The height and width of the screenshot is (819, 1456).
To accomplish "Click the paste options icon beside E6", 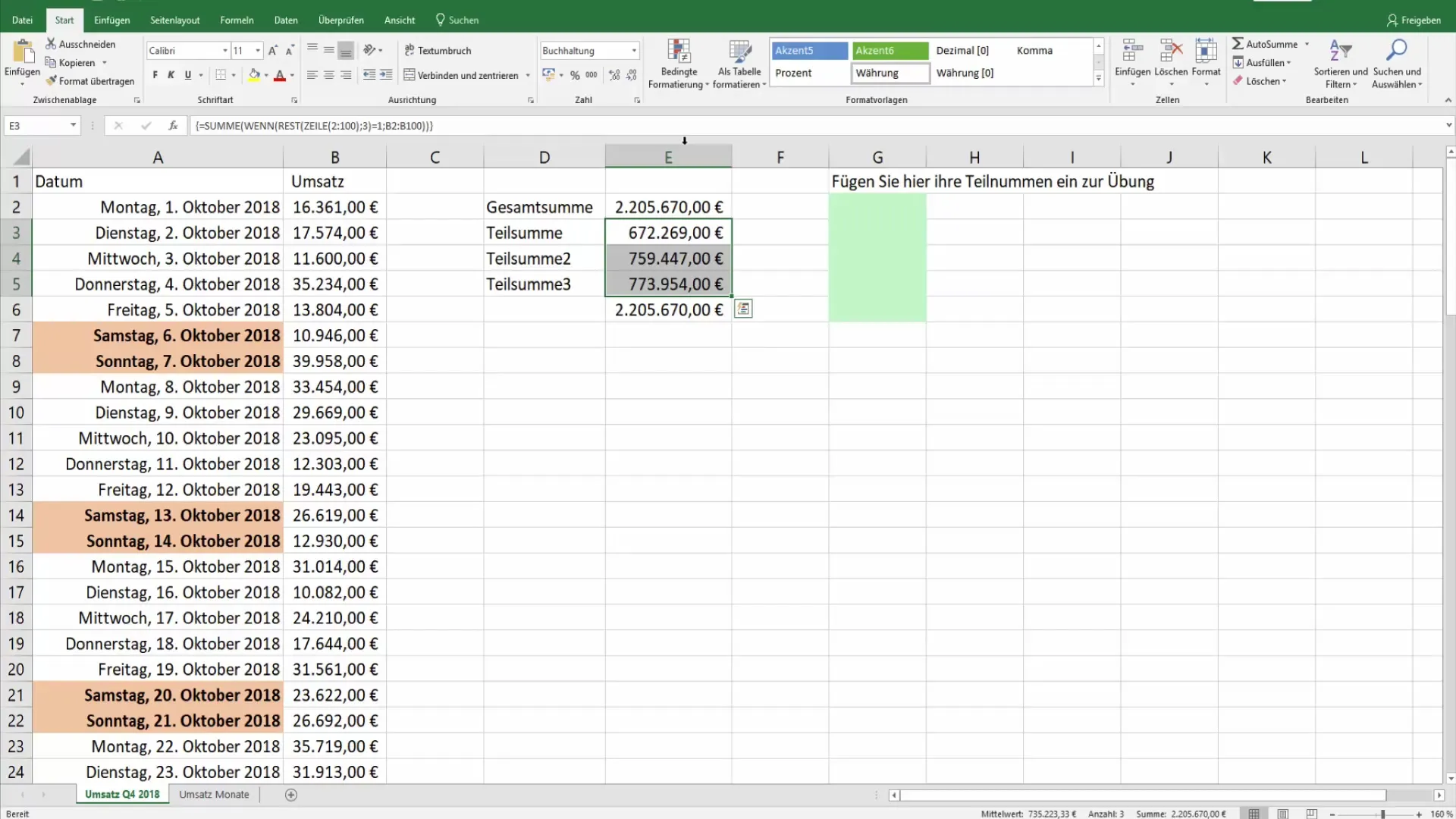I will 743,309.
